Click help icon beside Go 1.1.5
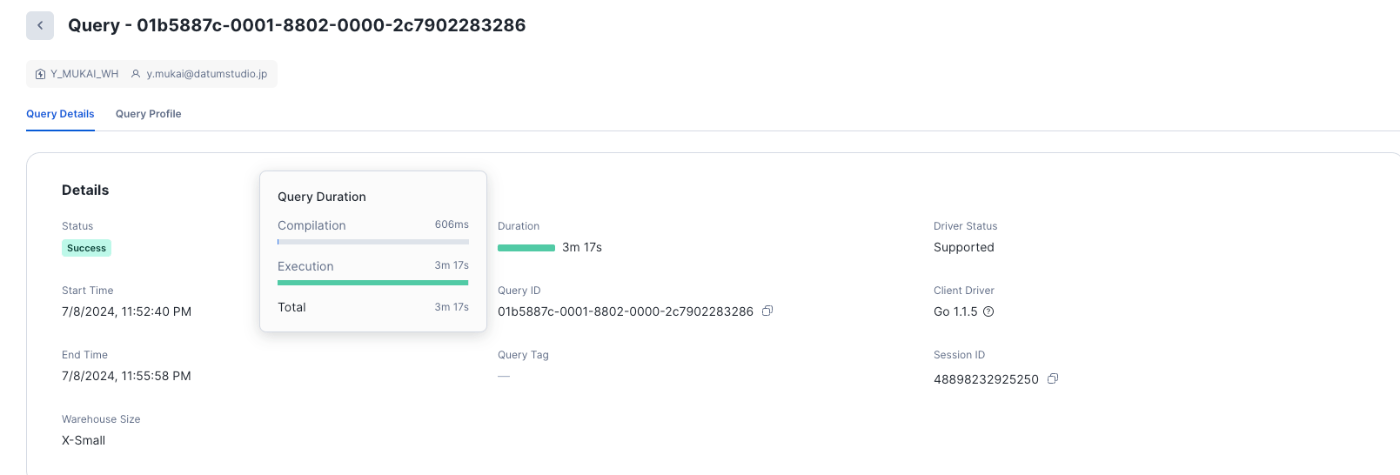Viewport: 1400px width, 475px height. (989, 311)
